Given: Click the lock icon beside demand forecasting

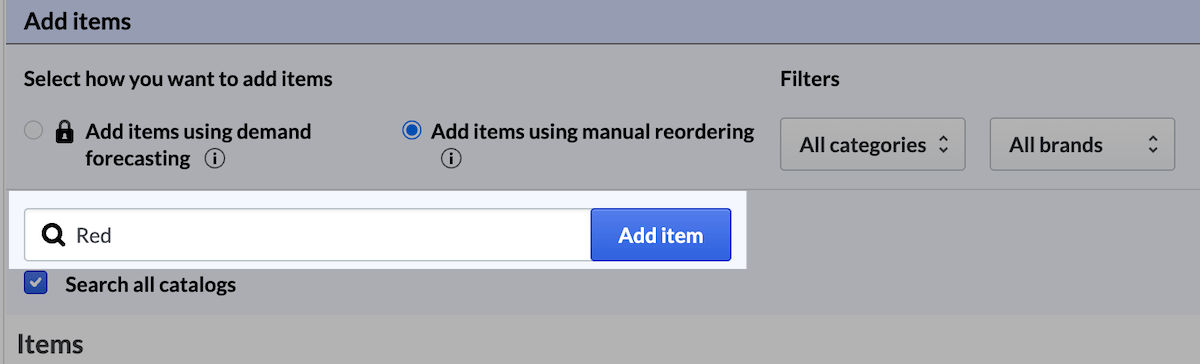Looking at the screenshot, I should pyautogui.click(x=65, y=132).
